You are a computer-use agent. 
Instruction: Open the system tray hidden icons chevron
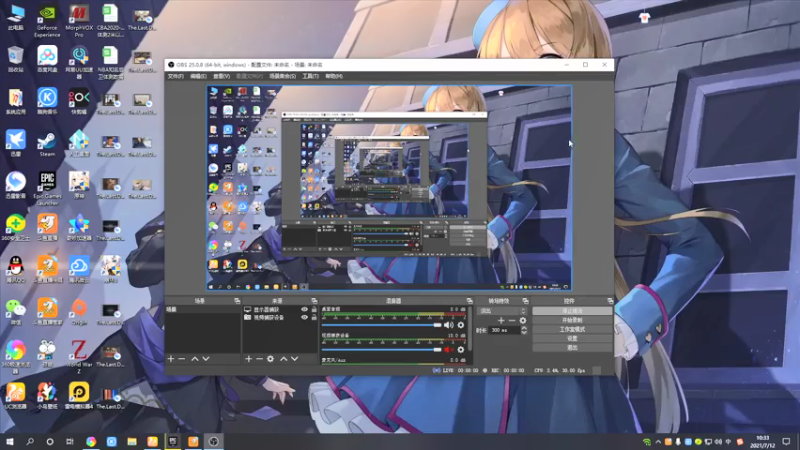pyautogui.click(x=658, y=442)
